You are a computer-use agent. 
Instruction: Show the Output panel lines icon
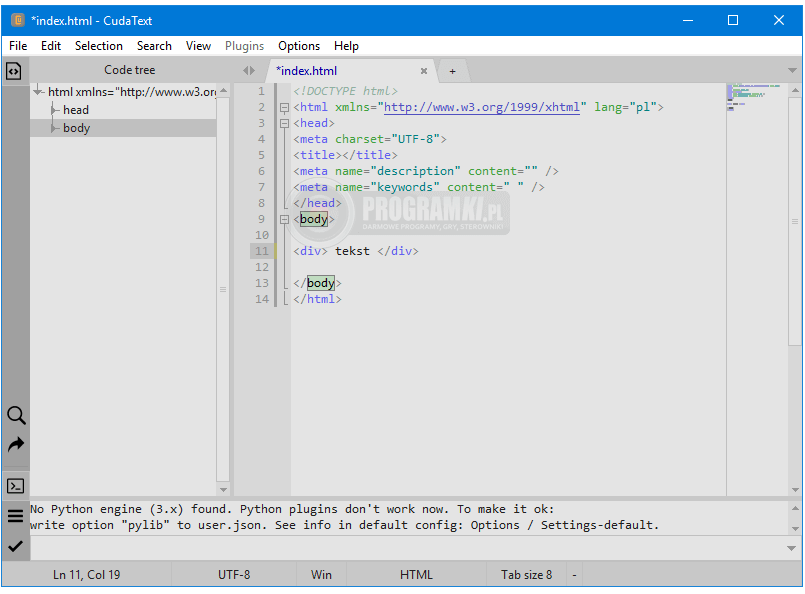pyautogui.click(x=15, y=515)
